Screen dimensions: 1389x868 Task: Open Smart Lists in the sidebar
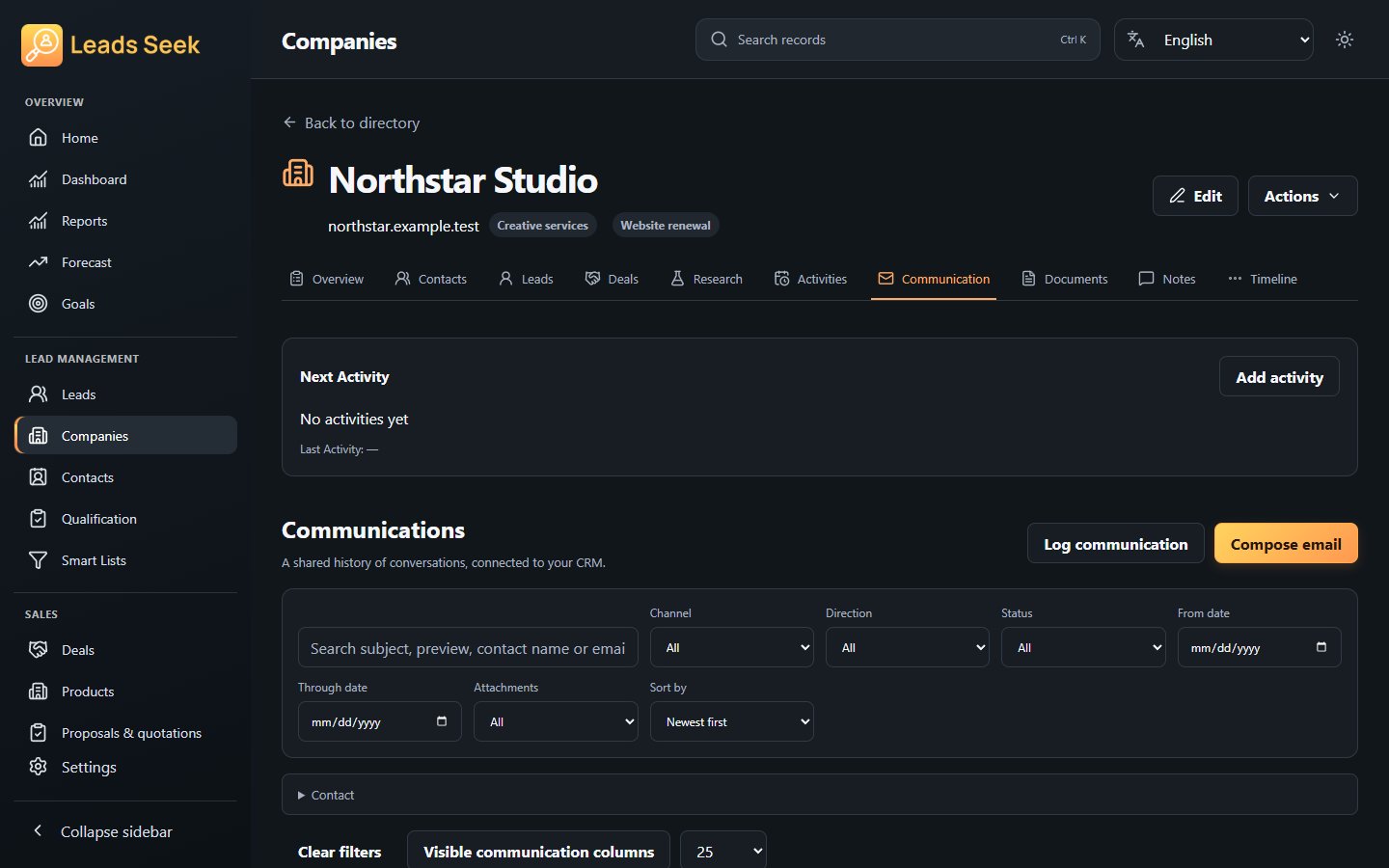tap(125, 560)
